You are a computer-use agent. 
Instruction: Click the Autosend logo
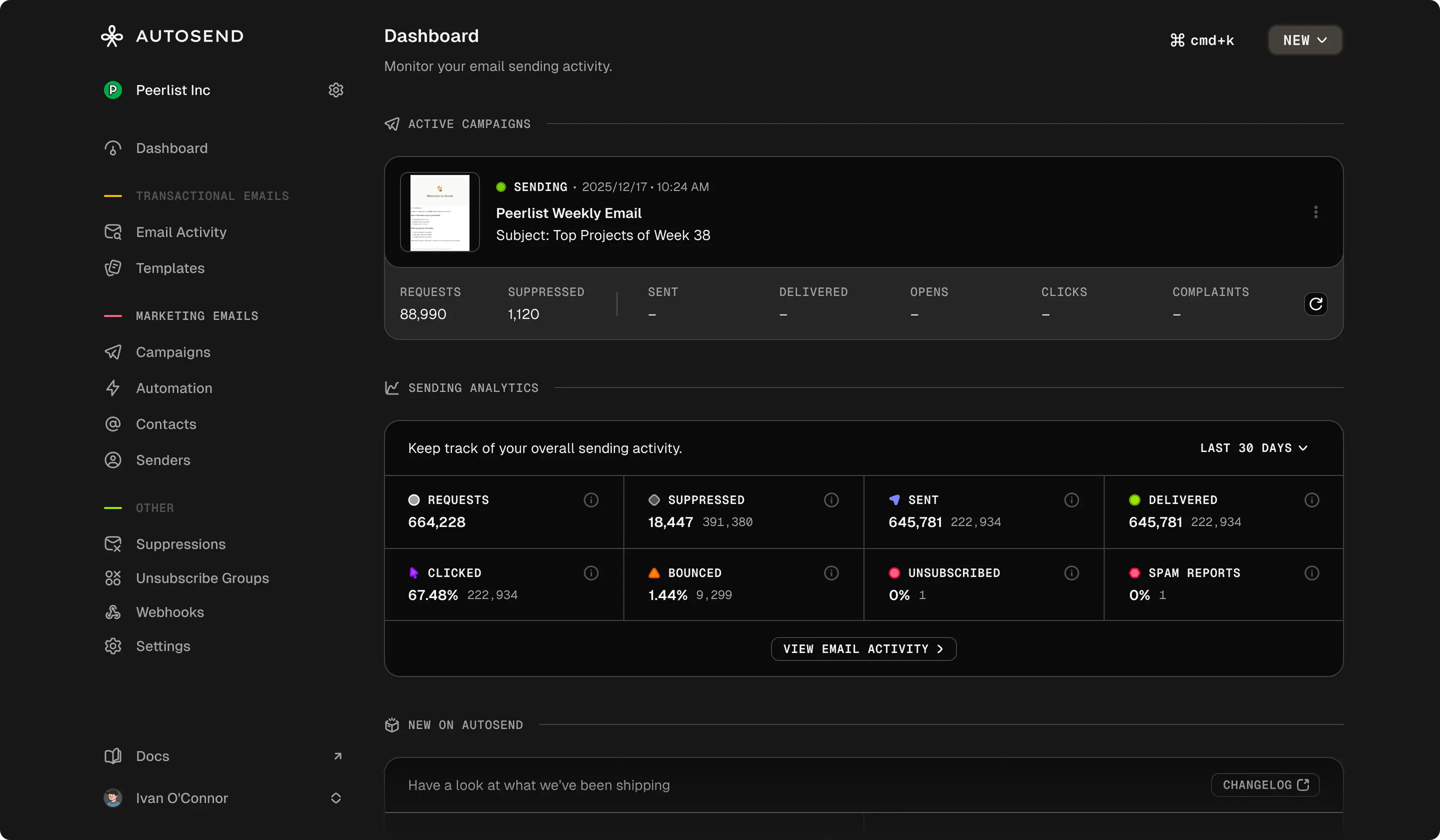pos(171,36)
